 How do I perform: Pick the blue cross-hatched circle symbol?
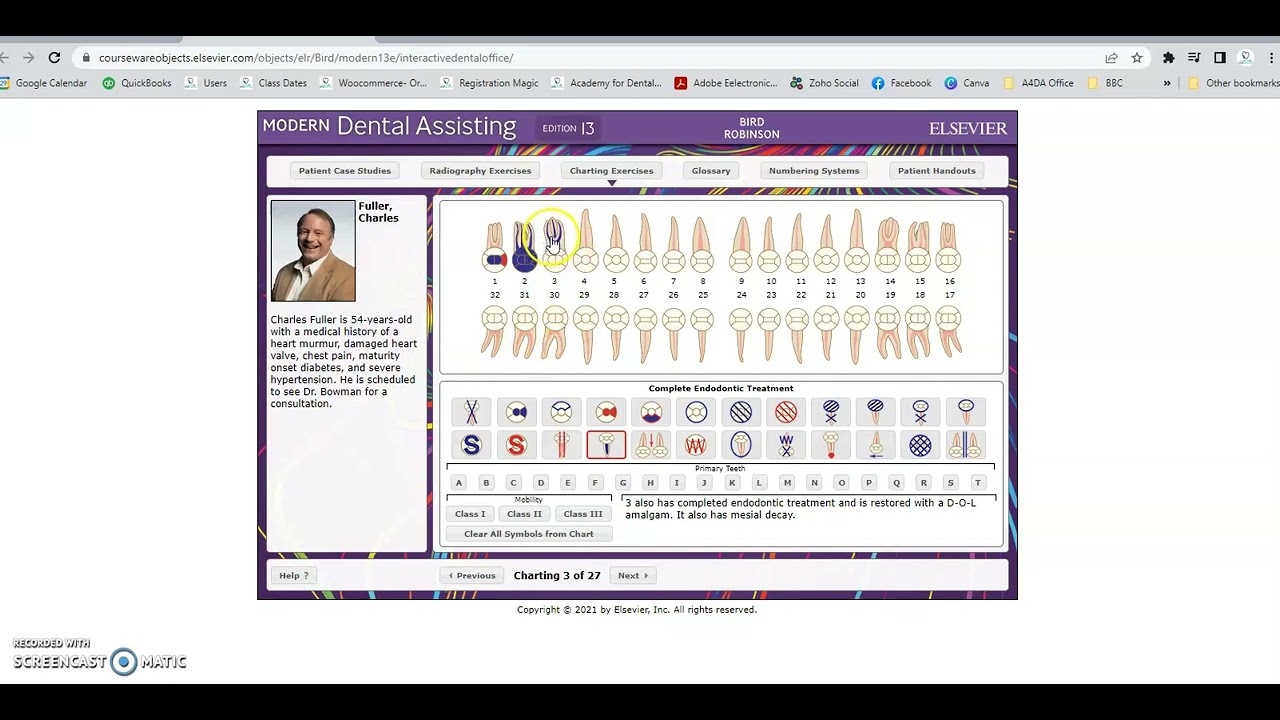[920, 445]
